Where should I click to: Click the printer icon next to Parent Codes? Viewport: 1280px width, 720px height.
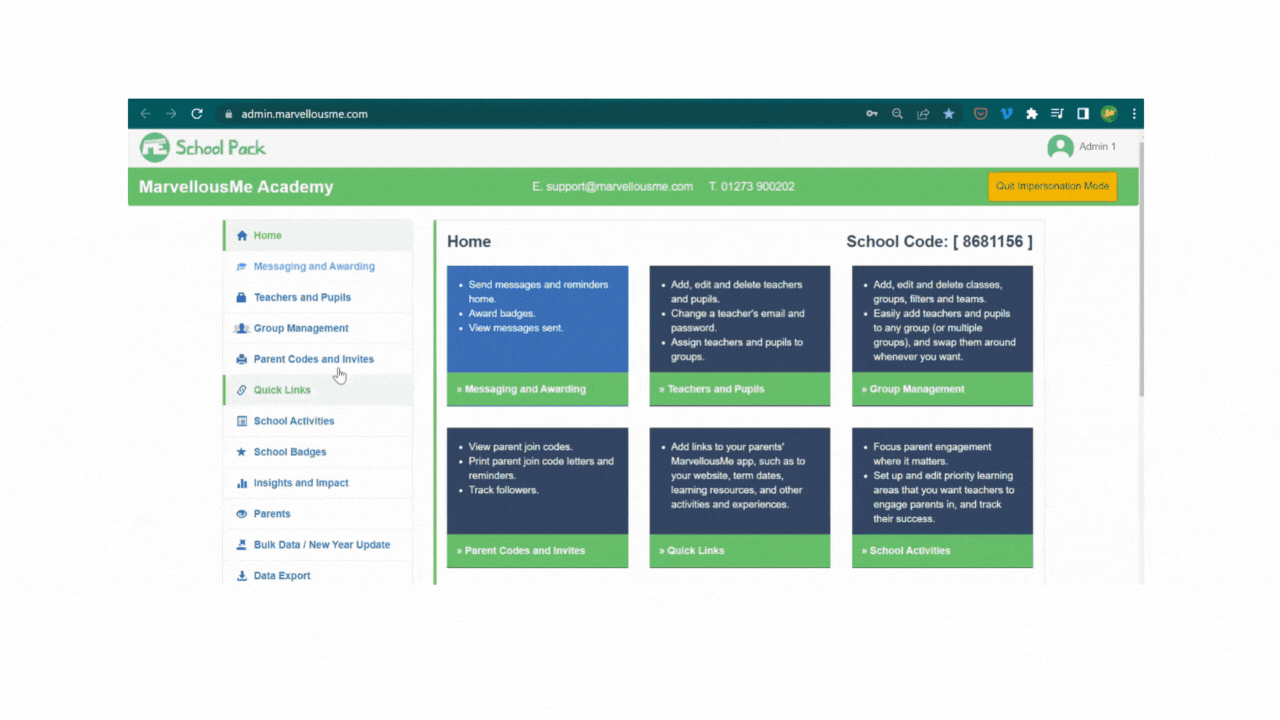241,359
